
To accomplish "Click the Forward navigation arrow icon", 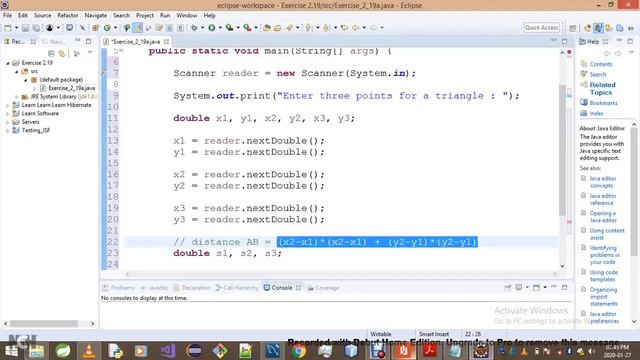I will 373,28.
